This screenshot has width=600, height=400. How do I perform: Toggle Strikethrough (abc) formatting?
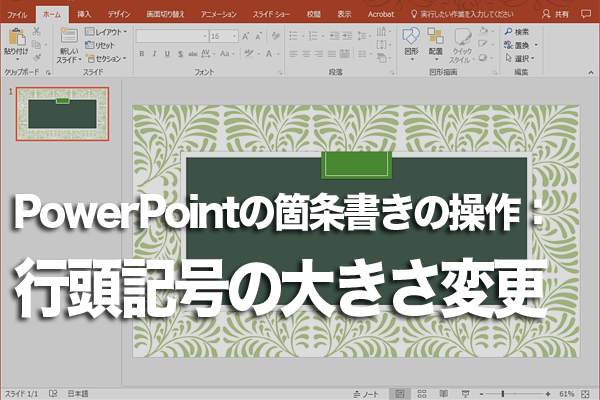coord(193,54)
